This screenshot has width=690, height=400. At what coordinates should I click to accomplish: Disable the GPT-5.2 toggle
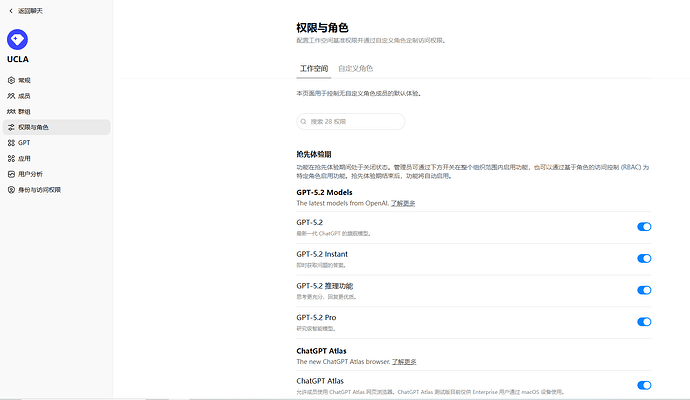pyautogui.click(x=644, y=227)
